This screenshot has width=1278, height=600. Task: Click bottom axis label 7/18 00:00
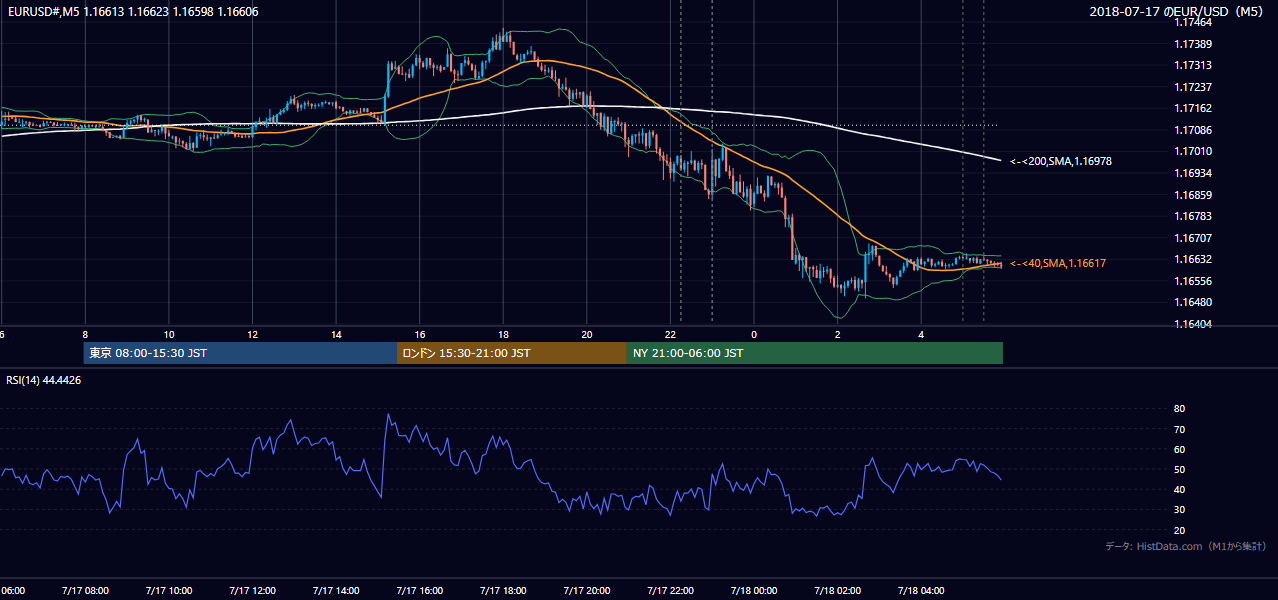pyautogui.click(x=753, y=590)
